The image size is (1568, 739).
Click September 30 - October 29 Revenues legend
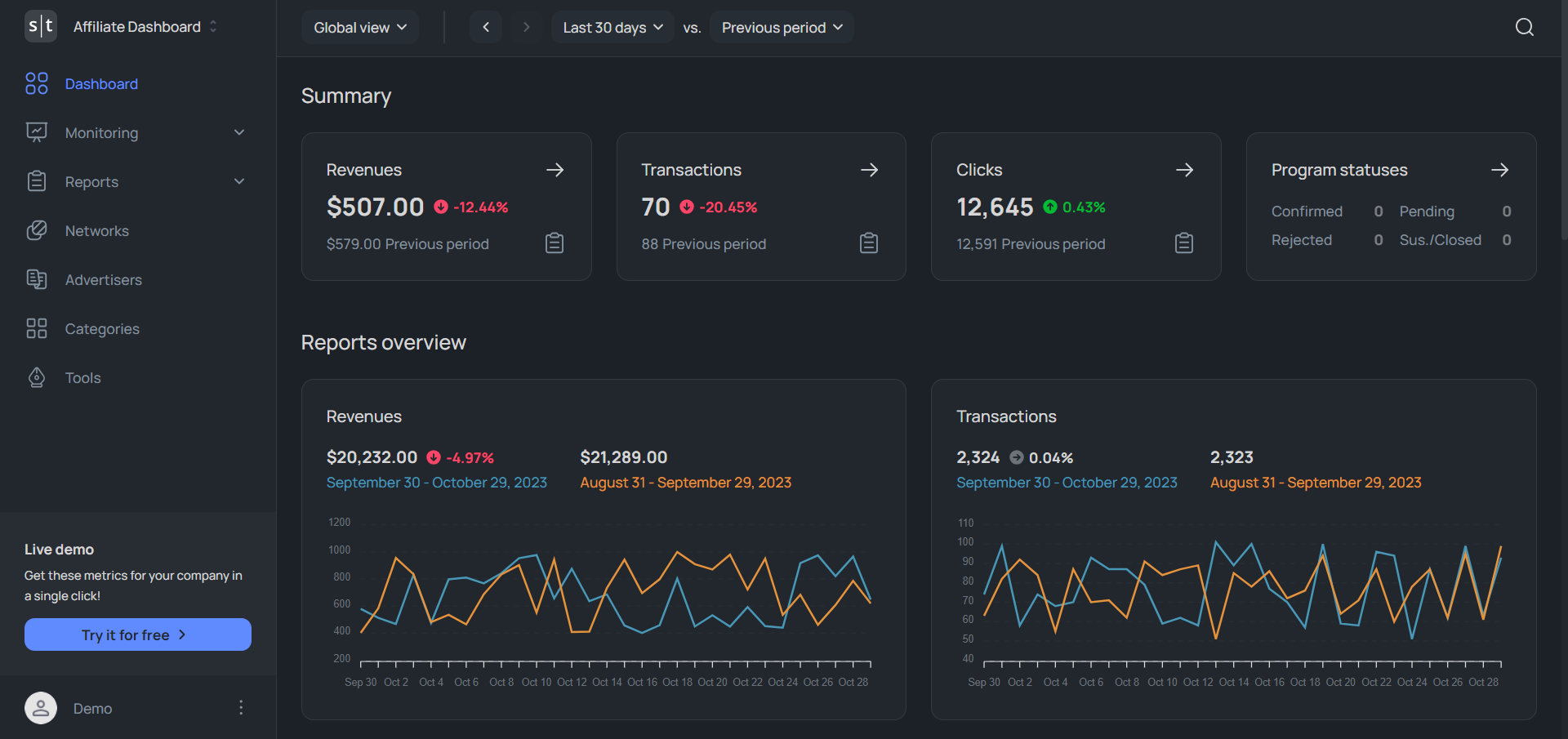coord(437,483)
